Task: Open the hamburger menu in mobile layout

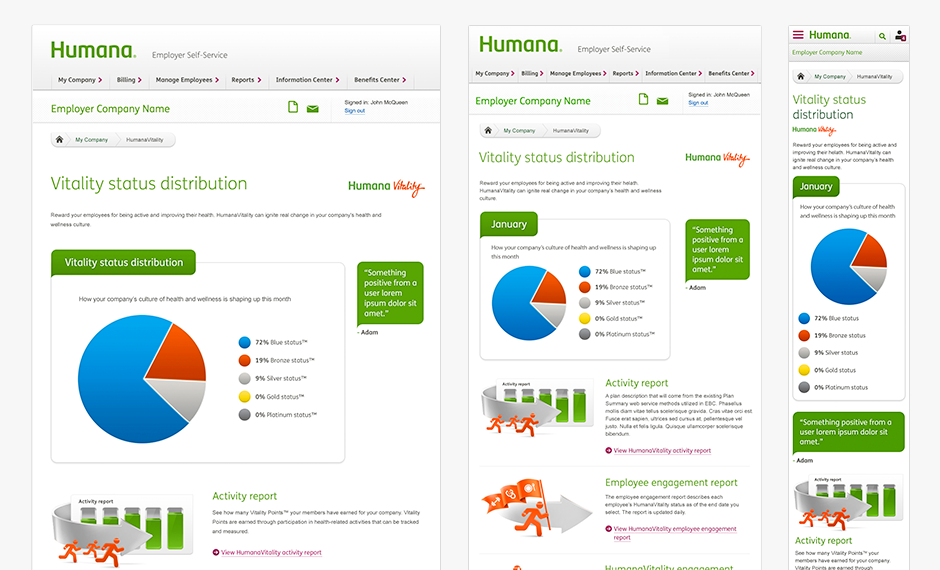Action: [x=798, y=35]
